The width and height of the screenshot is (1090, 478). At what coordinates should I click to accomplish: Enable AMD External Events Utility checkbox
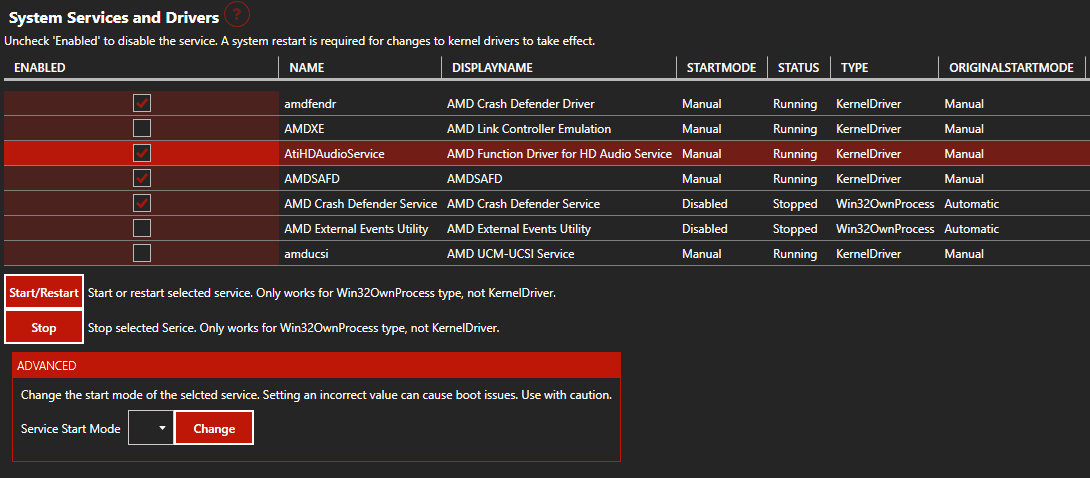[x=142, y=228]
